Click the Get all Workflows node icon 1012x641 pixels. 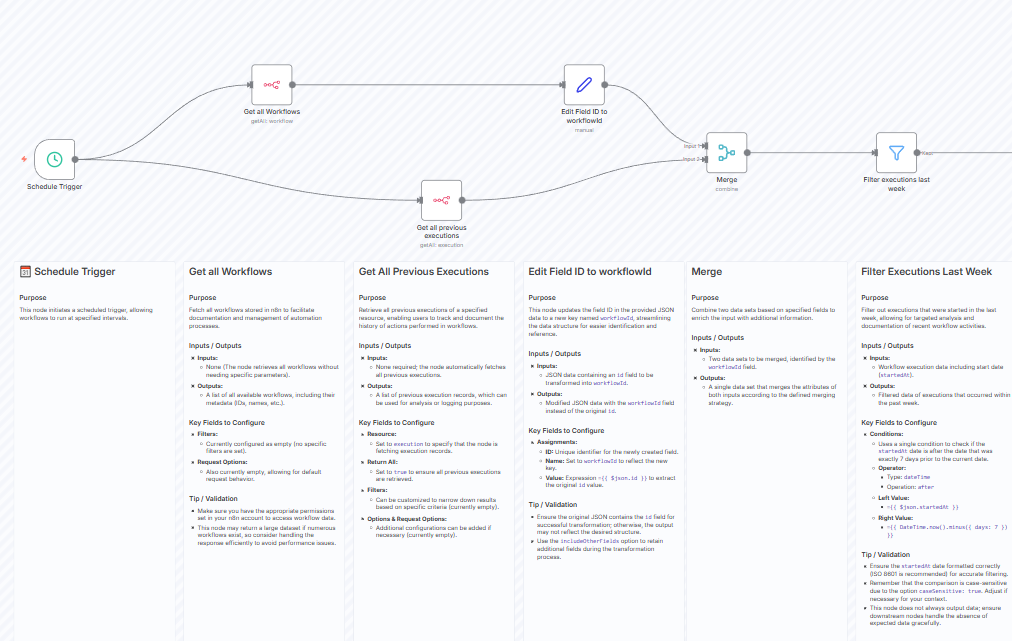[x=273, y=84]
